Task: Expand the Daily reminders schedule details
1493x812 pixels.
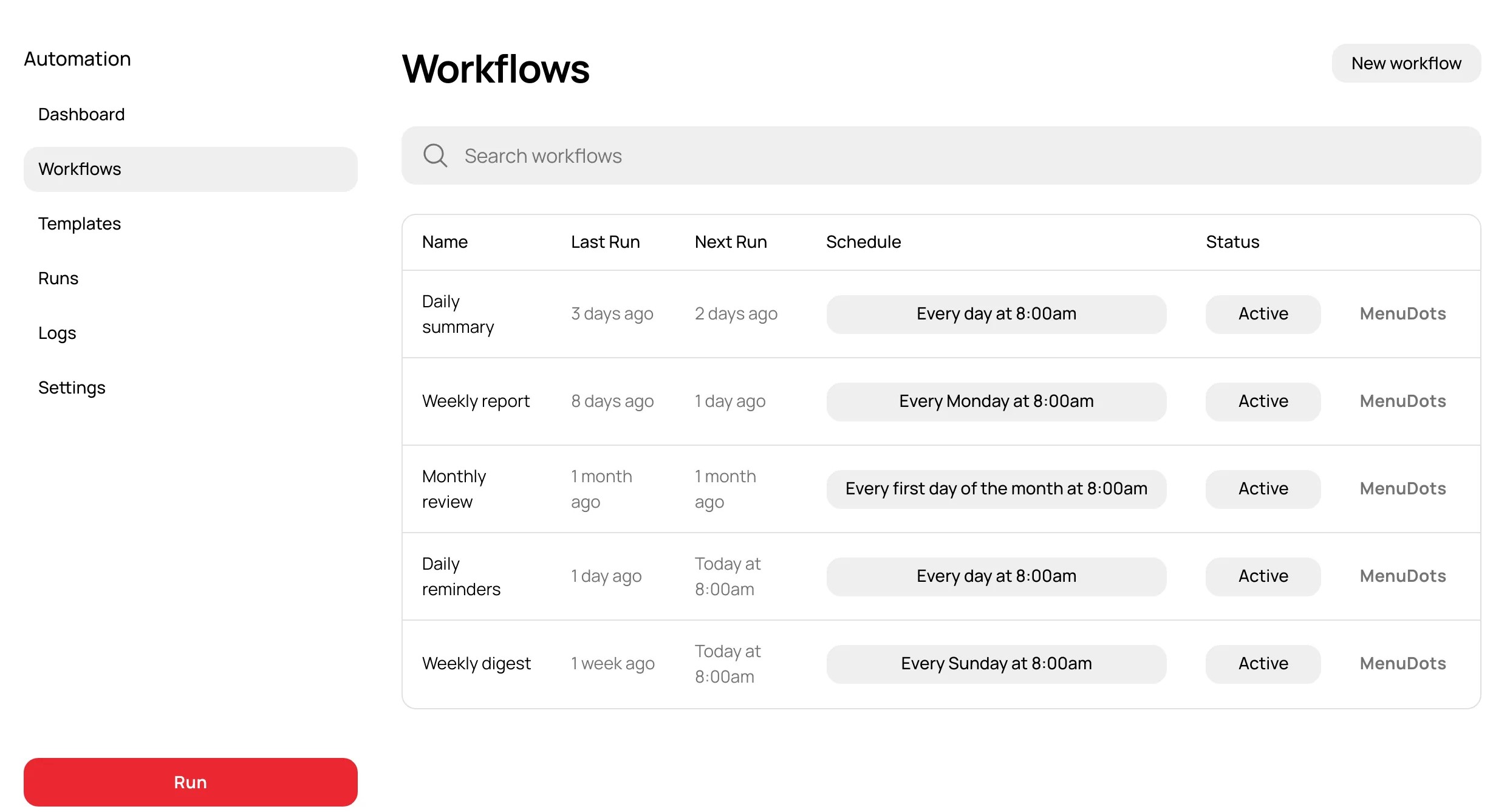Action: point(996,576)
